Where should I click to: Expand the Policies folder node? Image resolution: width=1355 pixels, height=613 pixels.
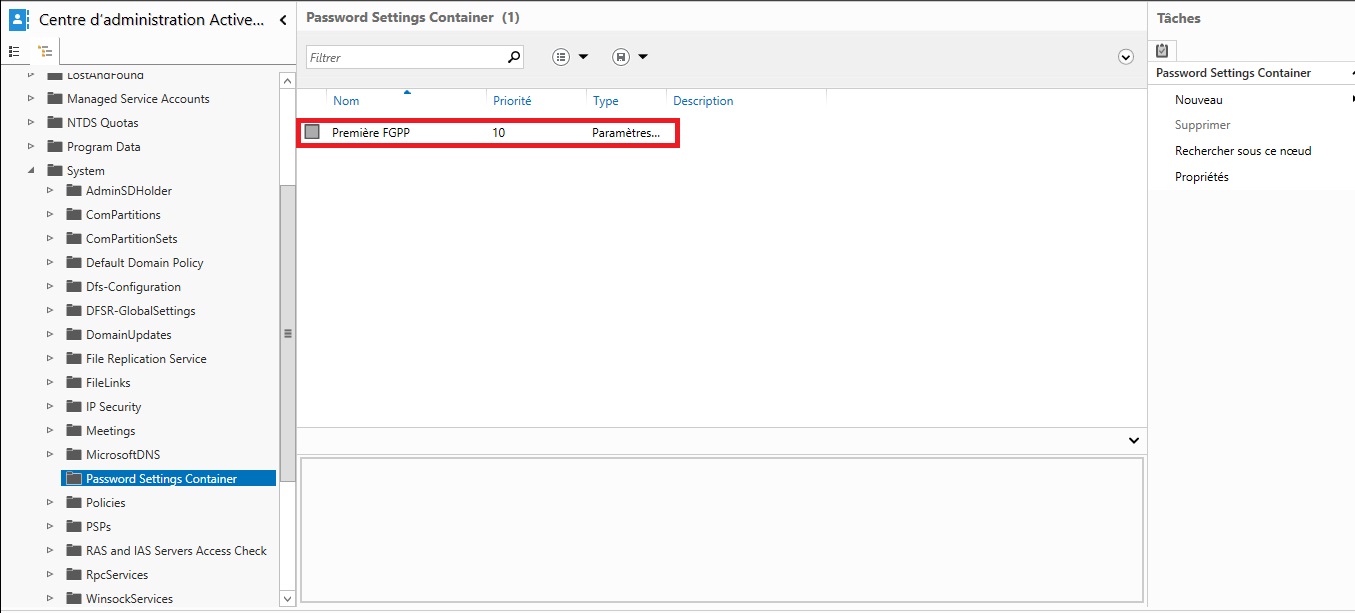click(50, 503)
